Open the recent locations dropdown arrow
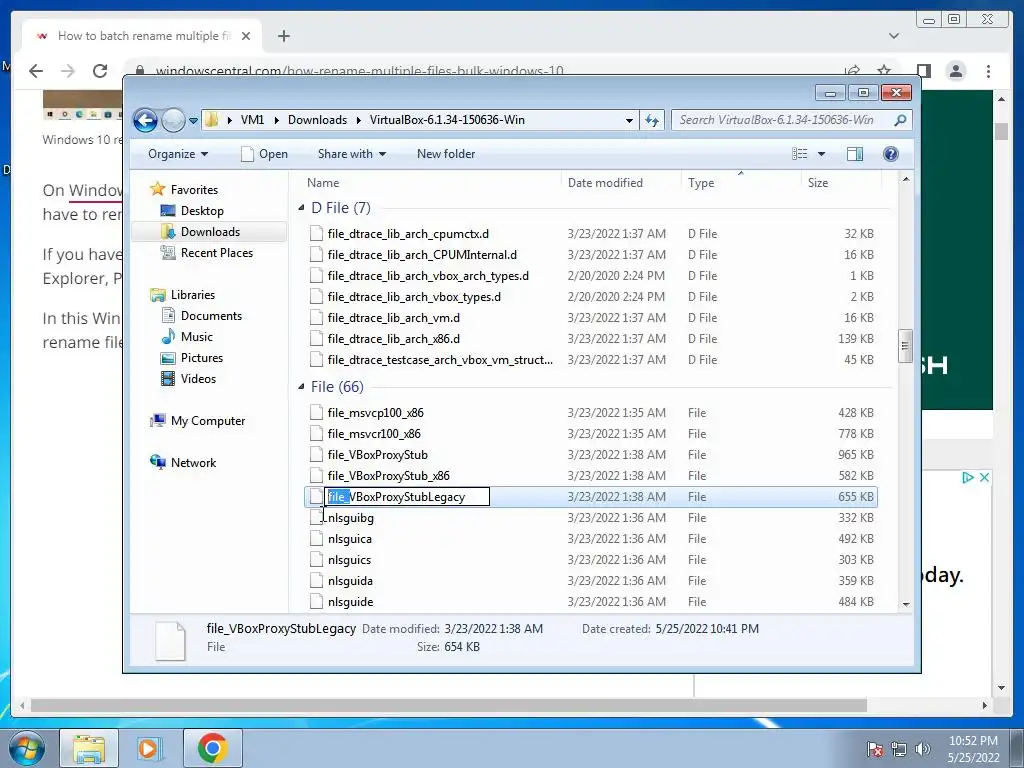The image size is (1024, 768). (x=193, y=121)
